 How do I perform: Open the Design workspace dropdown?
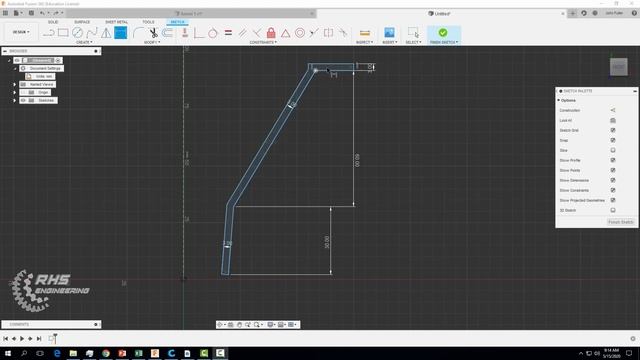click(x=21, y=32)
